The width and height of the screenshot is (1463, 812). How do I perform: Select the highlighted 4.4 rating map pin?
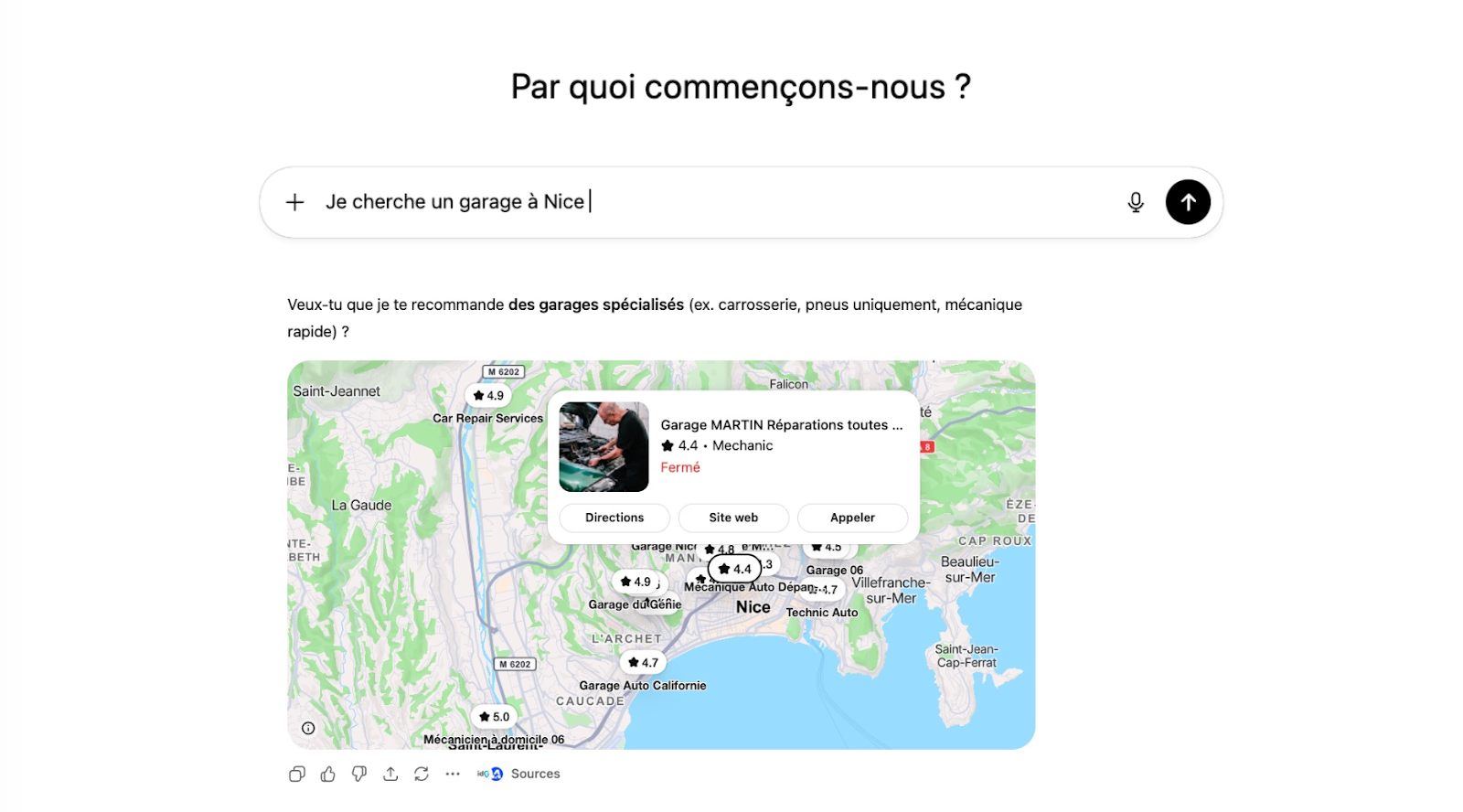735,569
